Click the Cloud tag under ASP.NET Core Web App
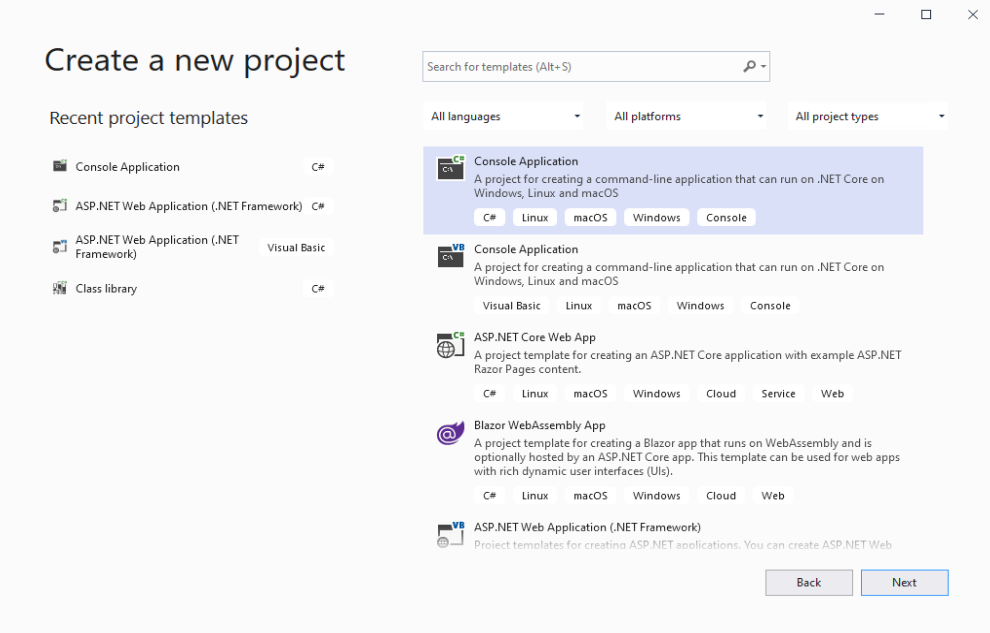Viewport: 990px width, 633px height. click(720, 393)
